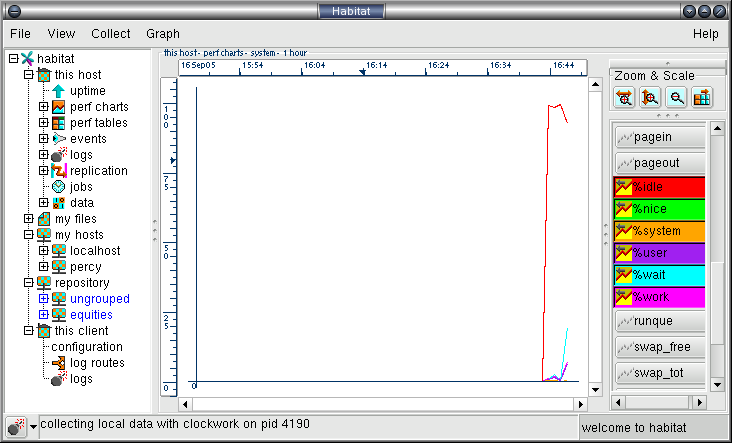Screen dimensions: 732x443
Task: Click the repository icon
Action: click(44, 283)
